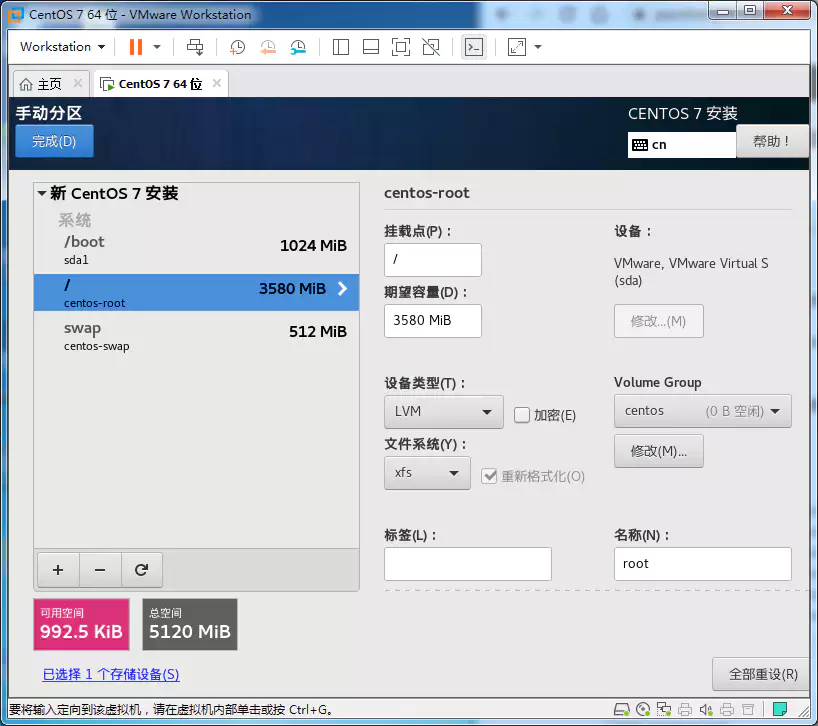The width and height of the screenshot is (818, 726).
Task: Collapse the 新 CentOS 7 安装 tree
Action: coord(42,195)
